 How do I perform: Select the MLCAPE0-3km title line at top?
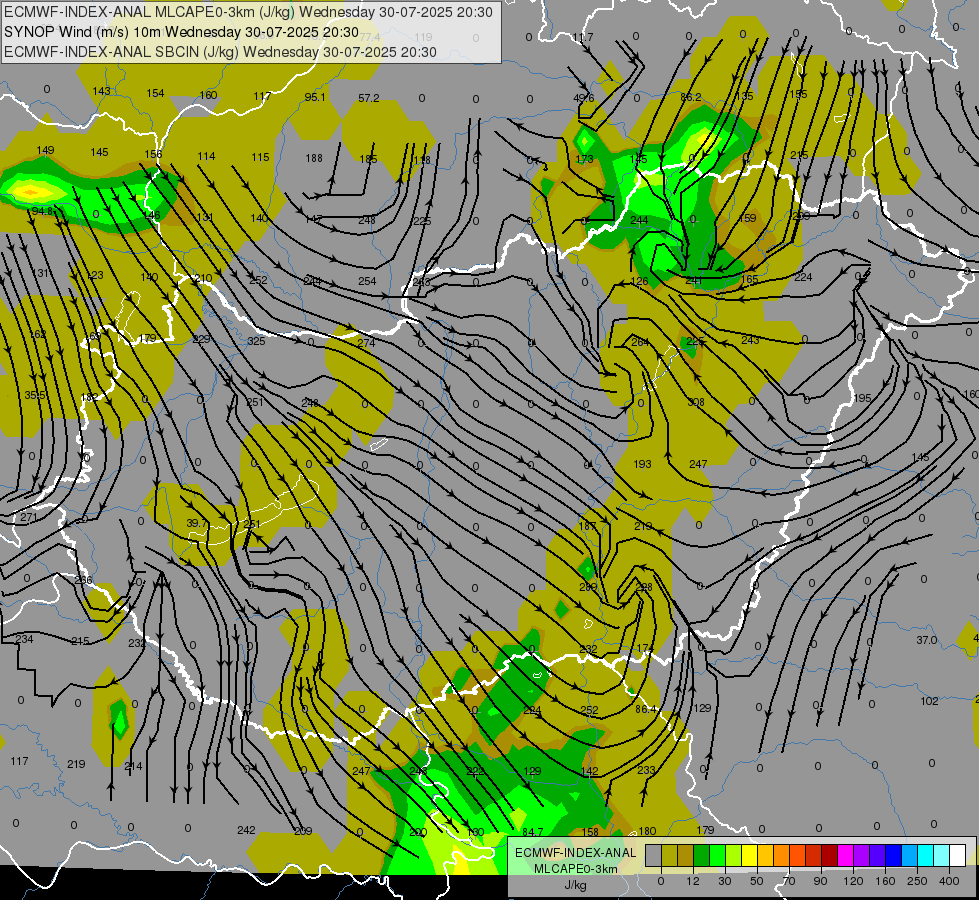(x=248, y=12)
